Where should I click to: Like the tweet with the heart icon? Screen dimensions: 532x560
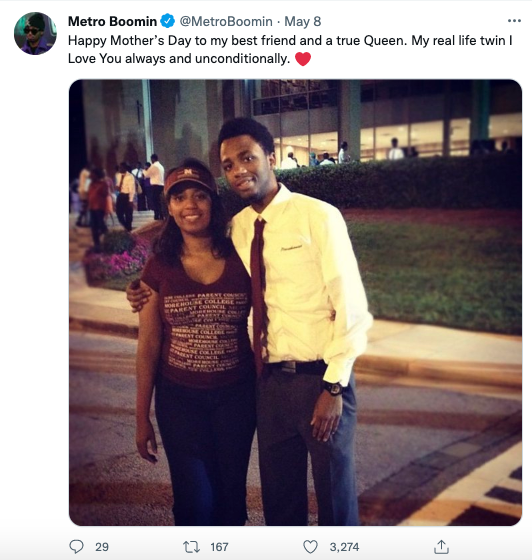310,547
